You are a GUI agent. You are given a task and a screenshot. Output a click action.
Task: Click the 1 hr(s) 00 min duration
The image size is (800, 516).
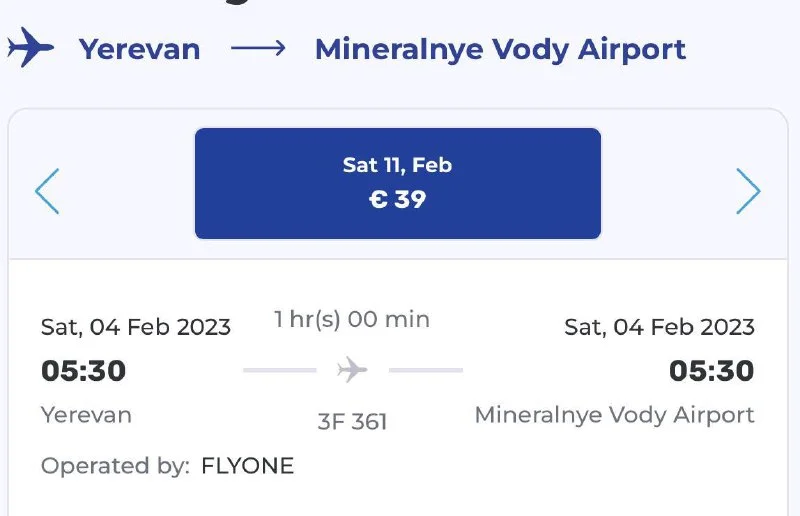[352, 320]
